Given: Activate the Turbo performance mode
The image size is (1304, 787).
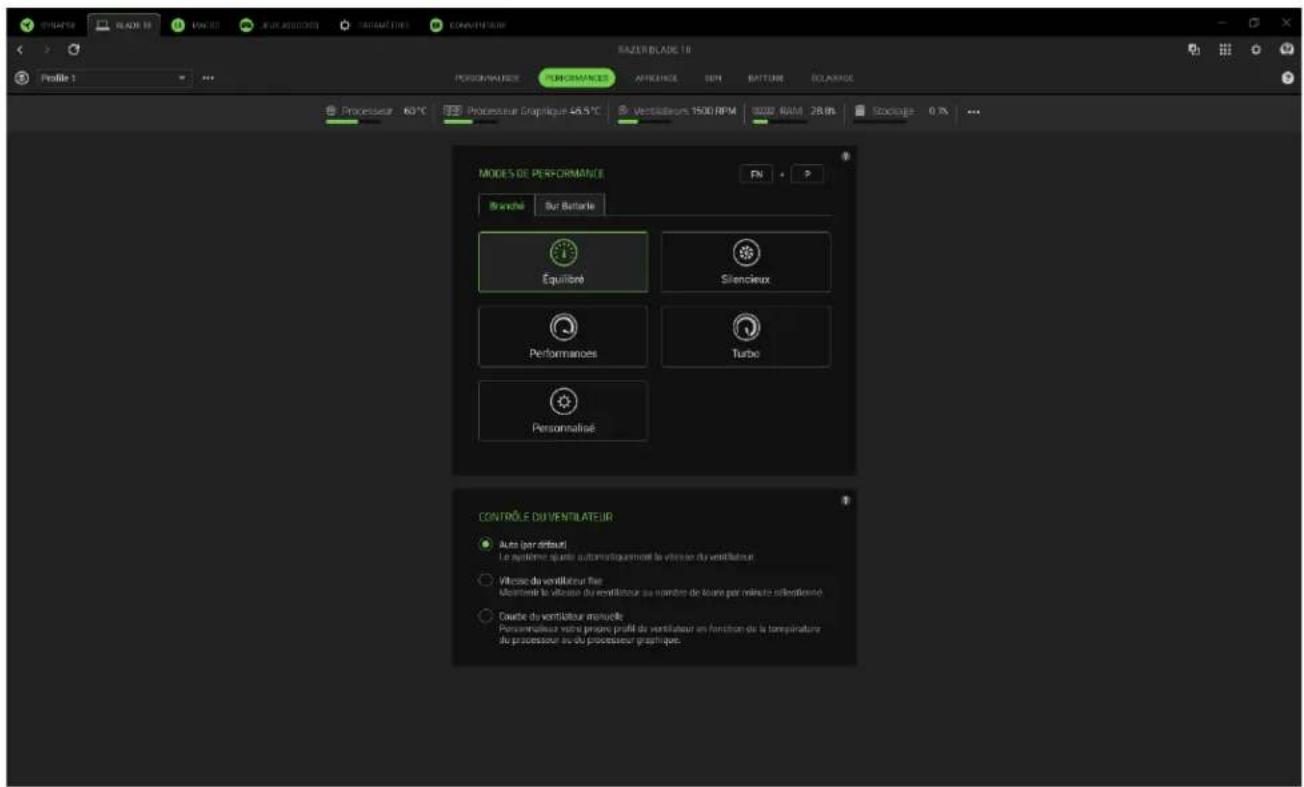Looking at the screenshot, I should pos(746,336).
